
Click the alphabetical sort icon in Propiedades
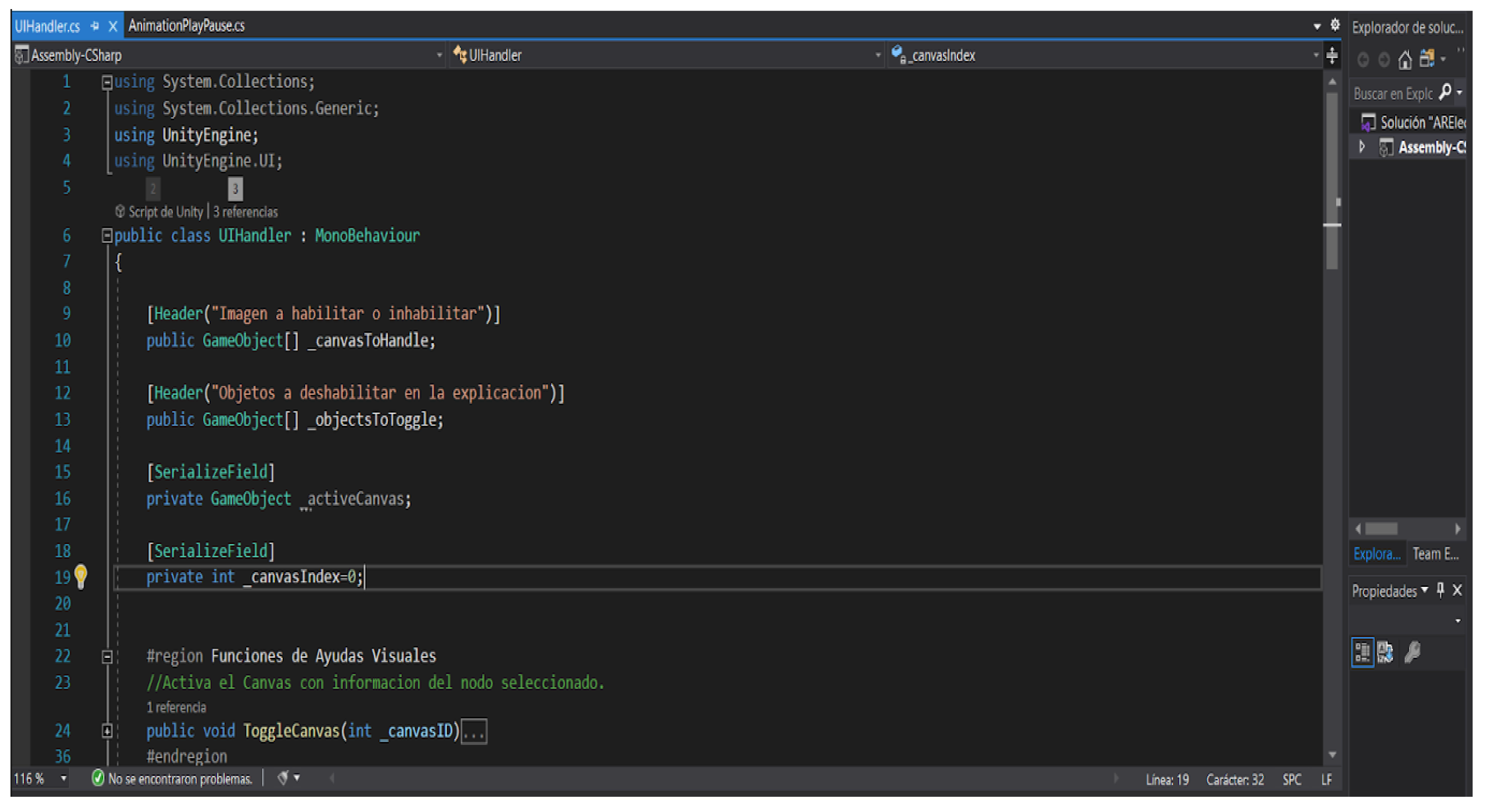pyautogui.click(x=1385, y=653)
